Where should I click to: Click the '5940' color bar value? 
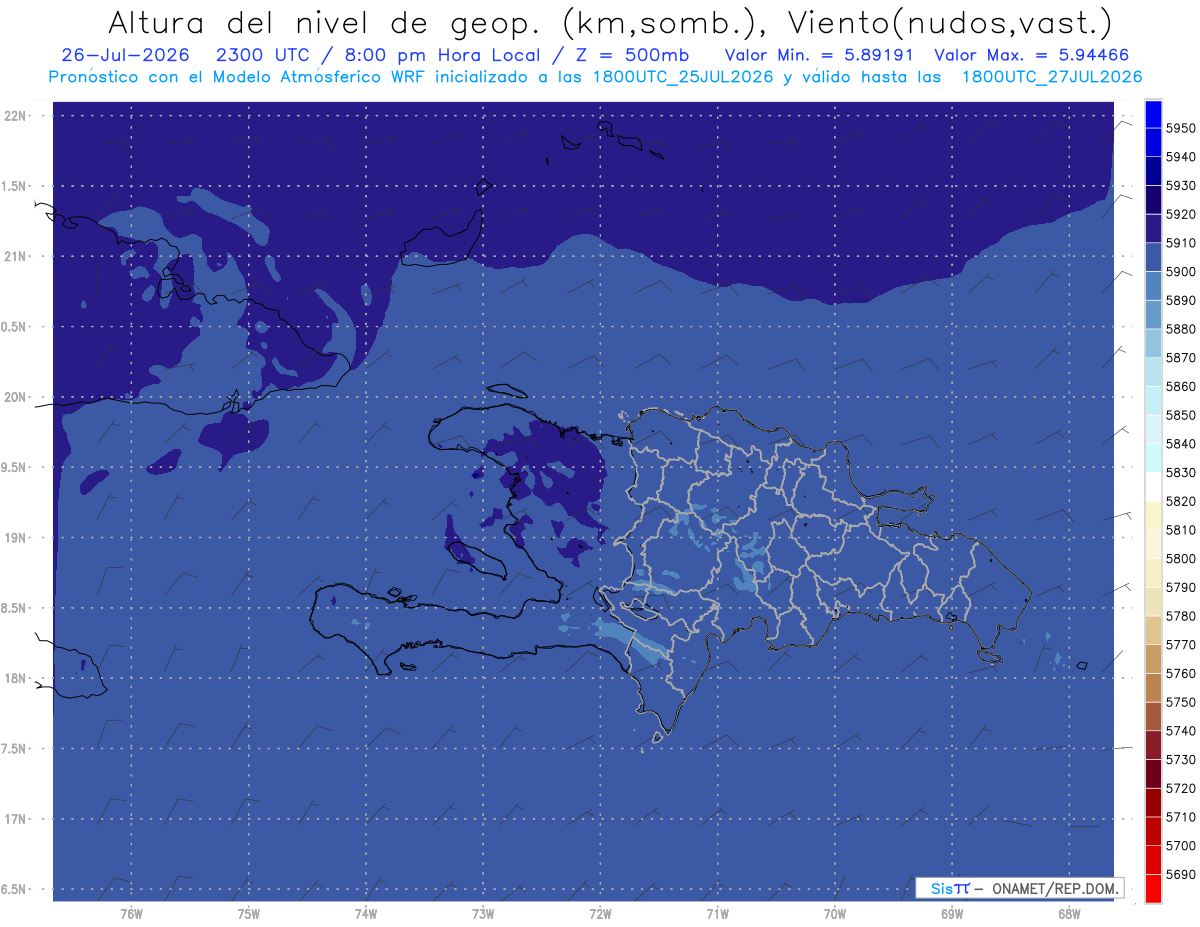click(1180, 157)
